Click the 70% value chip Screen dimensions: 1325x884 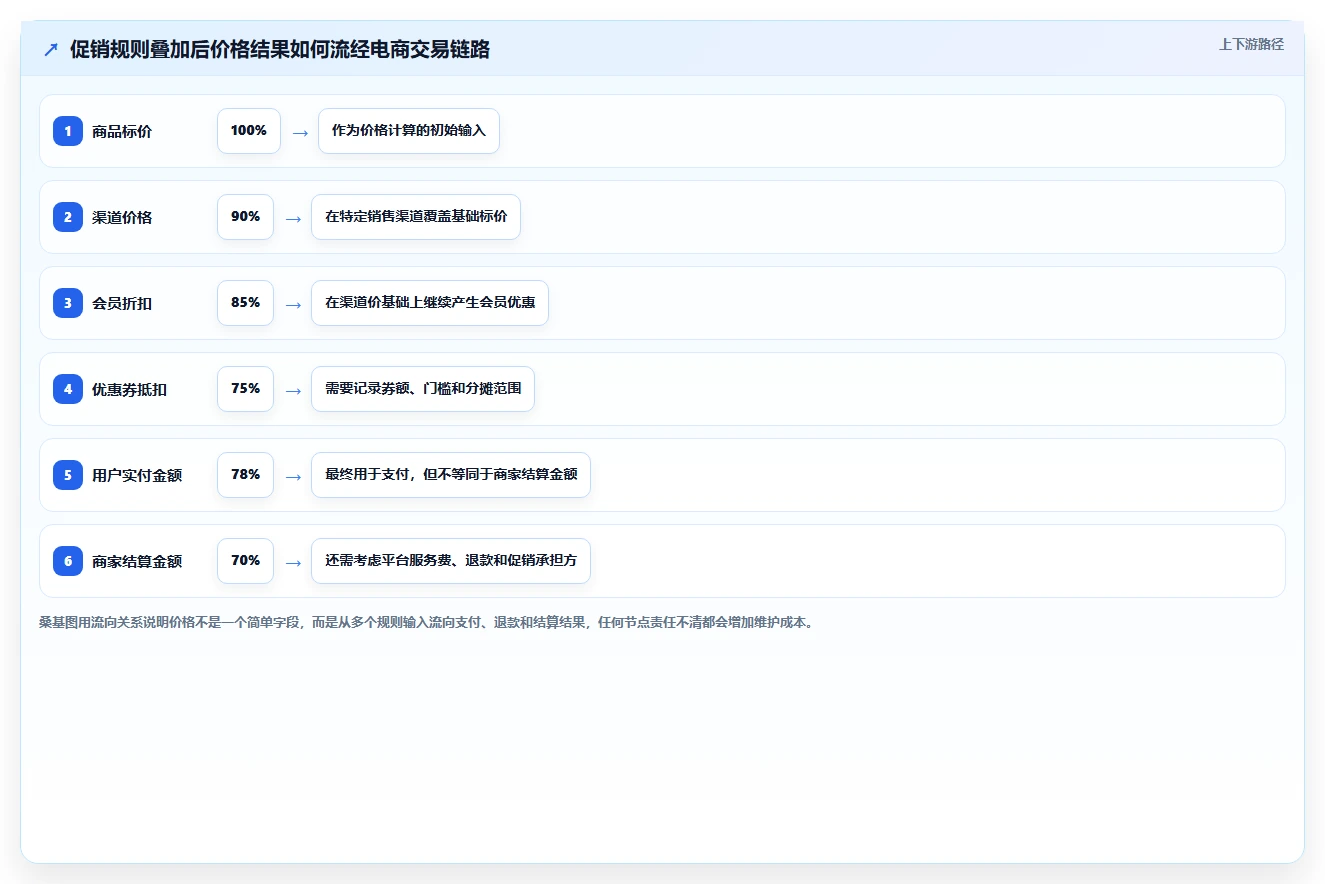tap(245, 561)
